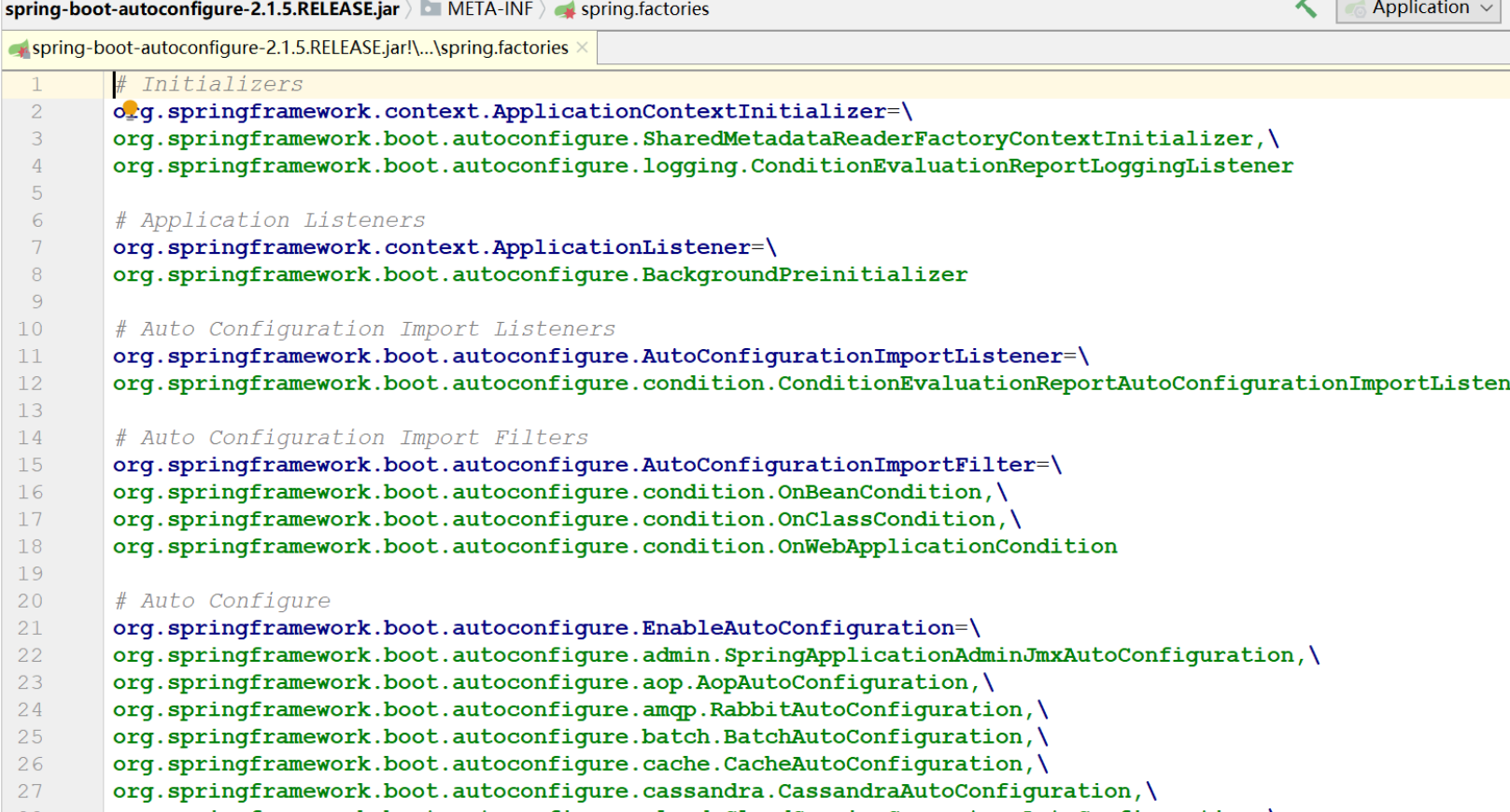This screenshot has height=812, width=1510.
Task: Click gutter line number 9
Action: pyautogui.click(x=36, y=301)
